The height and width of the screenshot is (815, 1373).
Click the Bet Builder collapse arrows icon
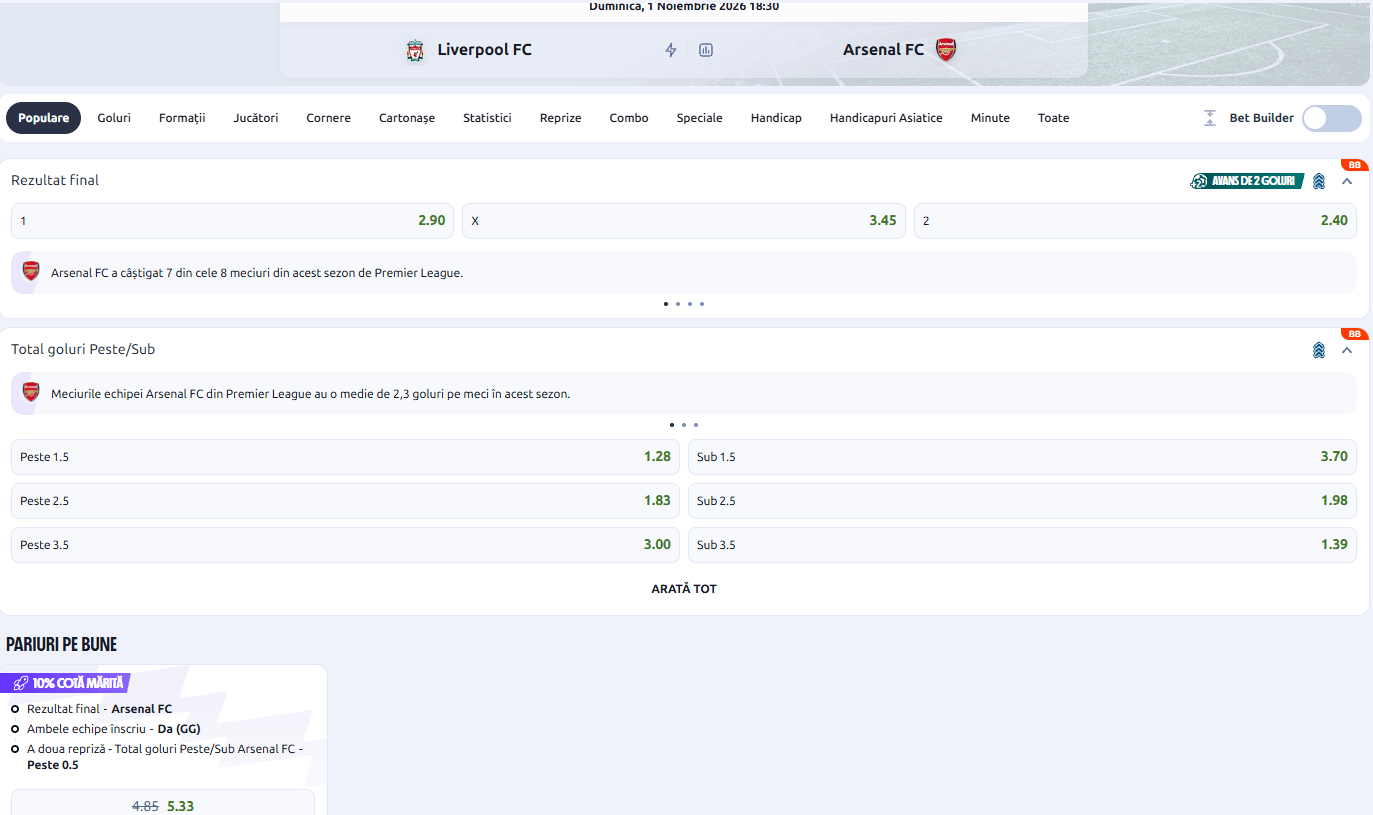click(x=1210, y=118)
